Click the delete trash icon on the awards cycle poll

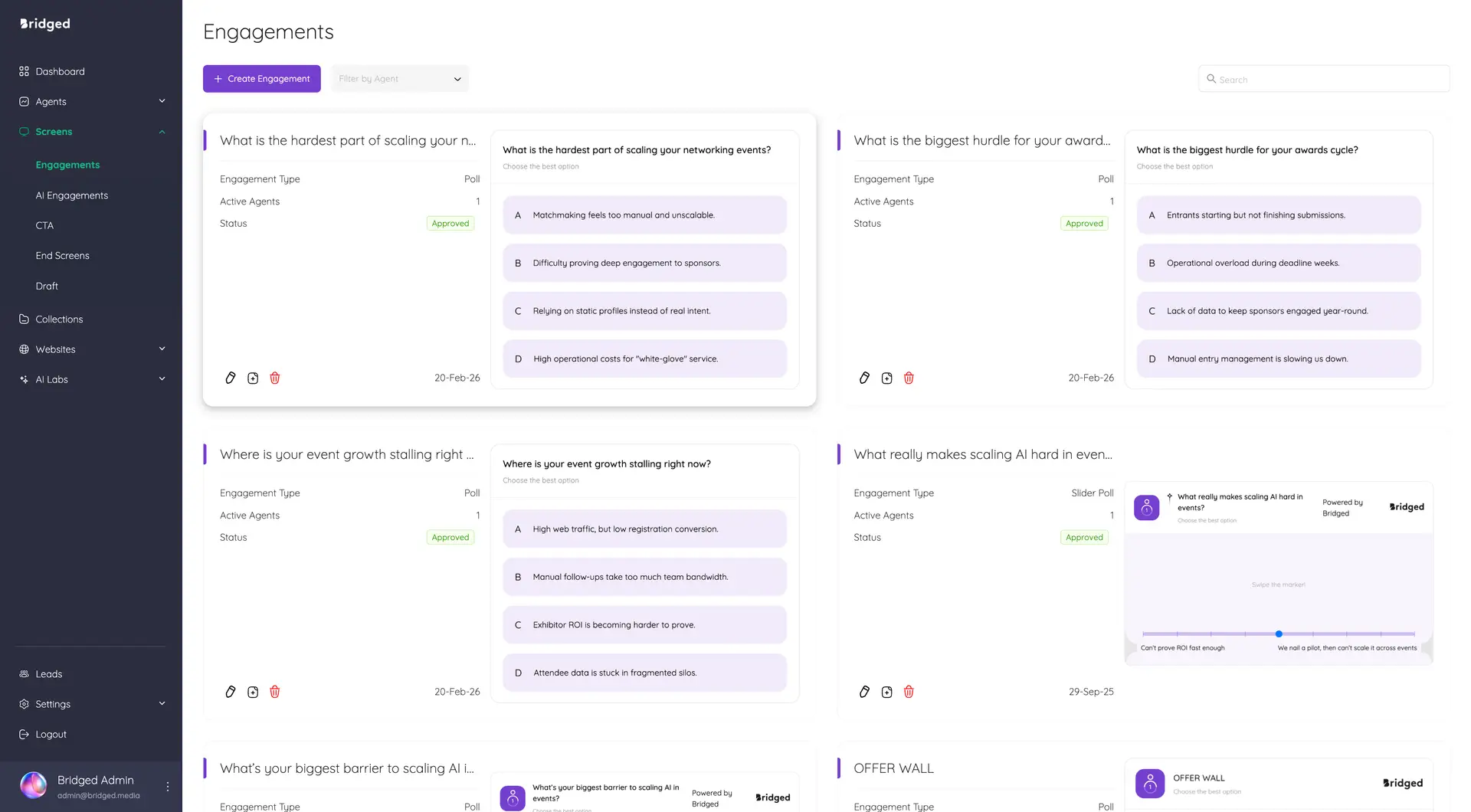point(909,378)
